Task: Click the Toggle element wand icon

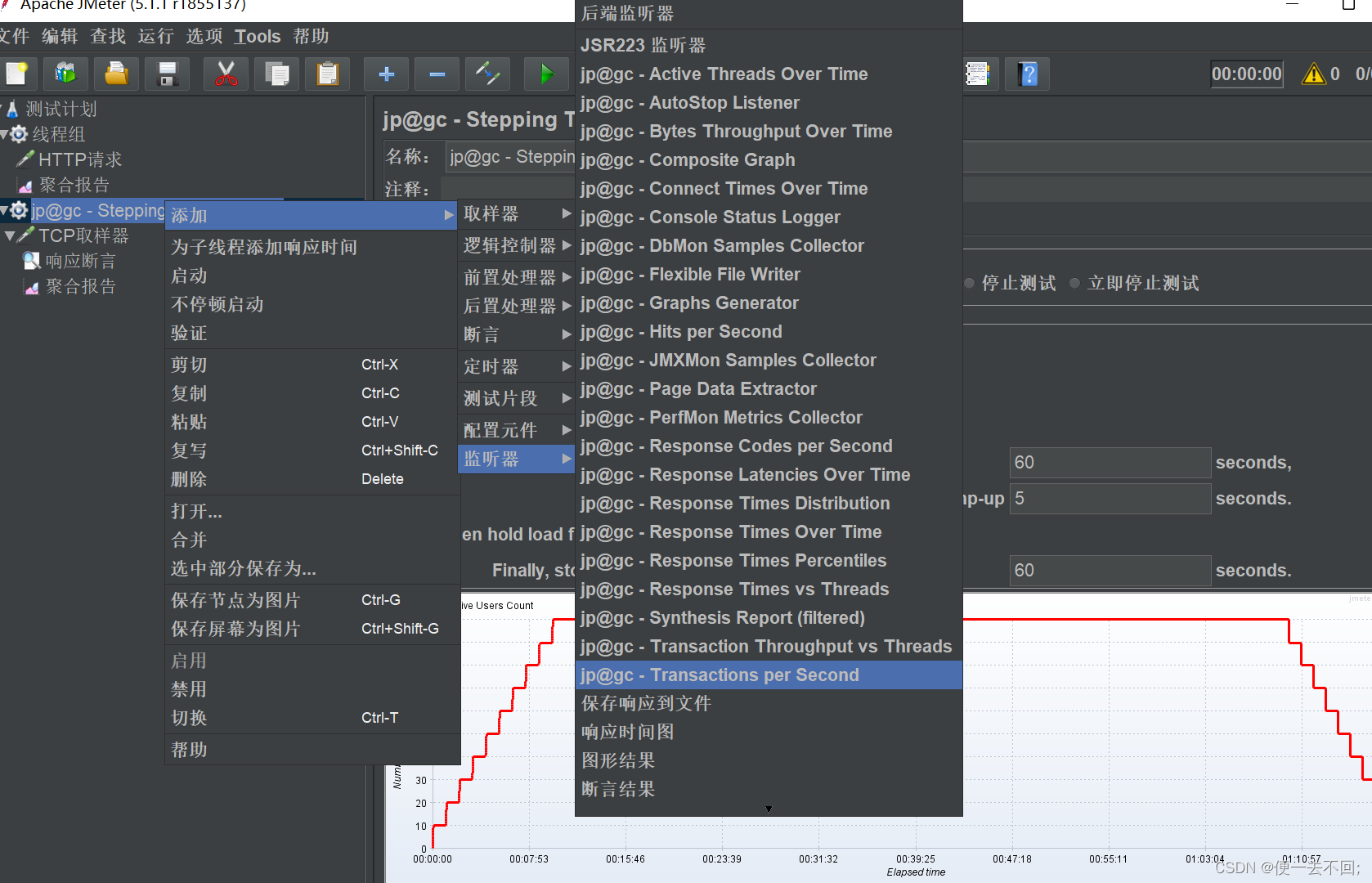Action: point(487,74)
